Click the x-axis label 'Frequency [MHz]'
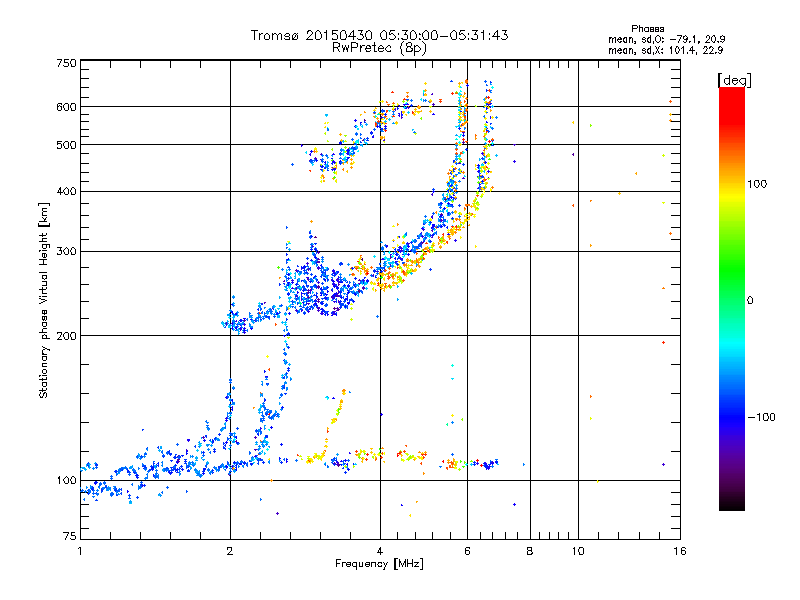Image resolution: width=800 pixels, height=600 pixels. coord(380,564)
